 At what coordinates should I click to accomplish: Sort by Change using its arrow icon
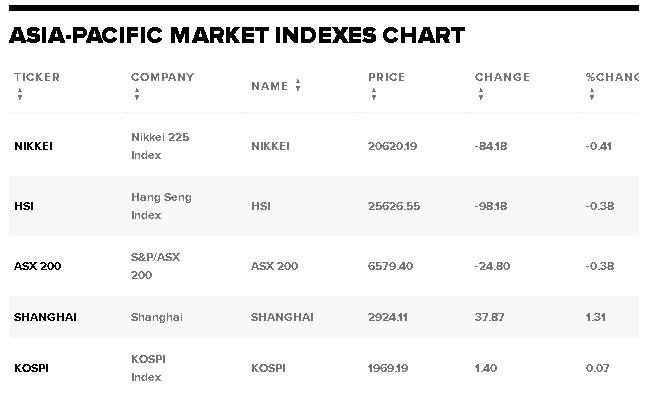[x=481, y=94]
